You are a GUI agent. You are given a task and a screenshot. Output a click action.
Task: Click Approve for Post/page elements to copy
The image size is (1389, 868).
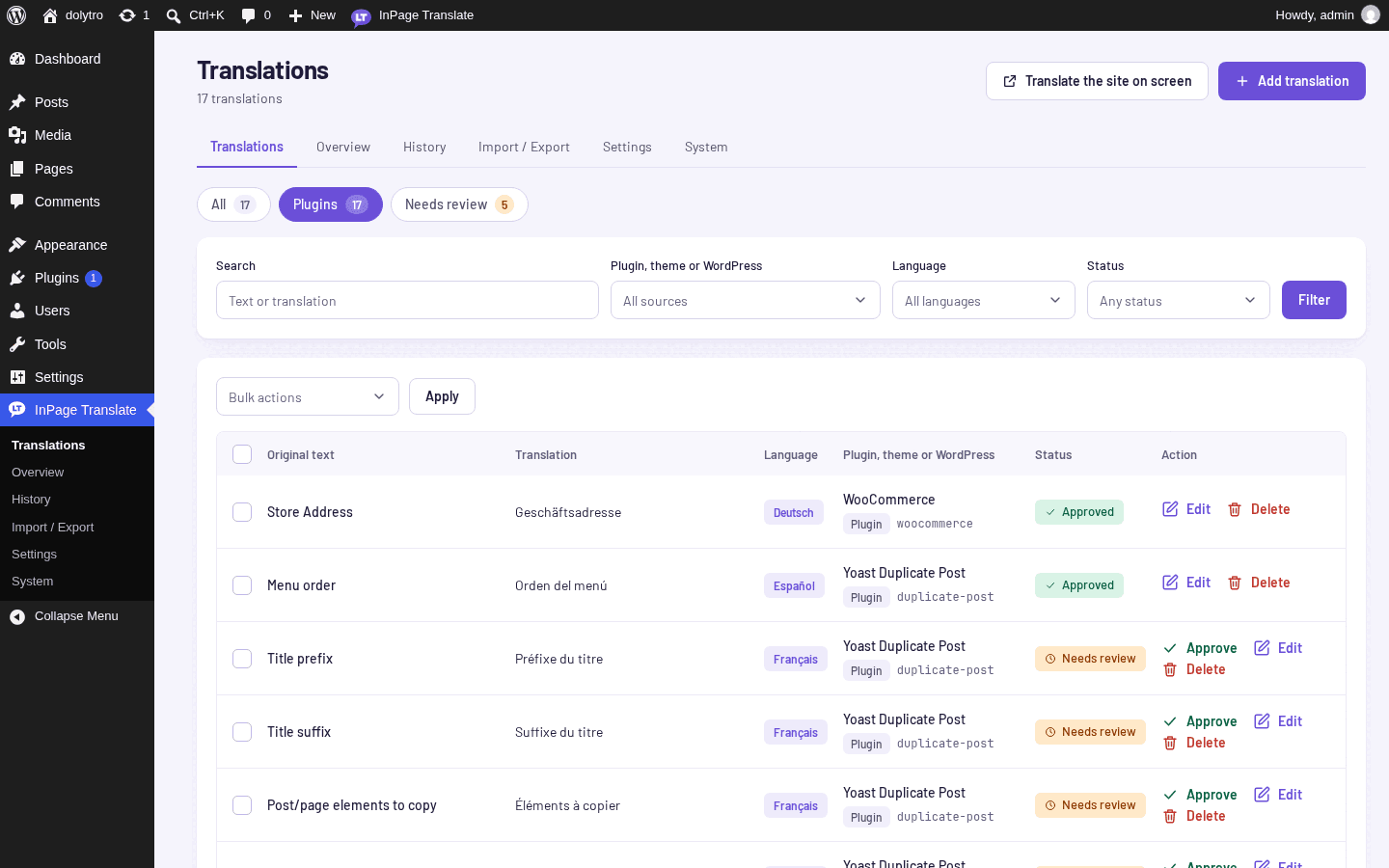[x=1200, y=795]
